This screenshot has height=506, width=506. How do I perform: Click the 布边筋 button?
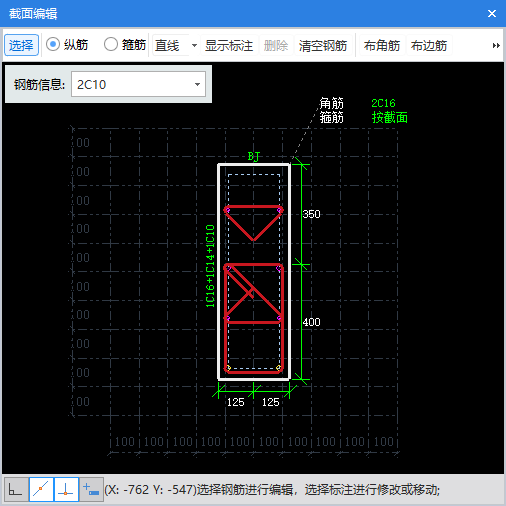coord(429,45)
